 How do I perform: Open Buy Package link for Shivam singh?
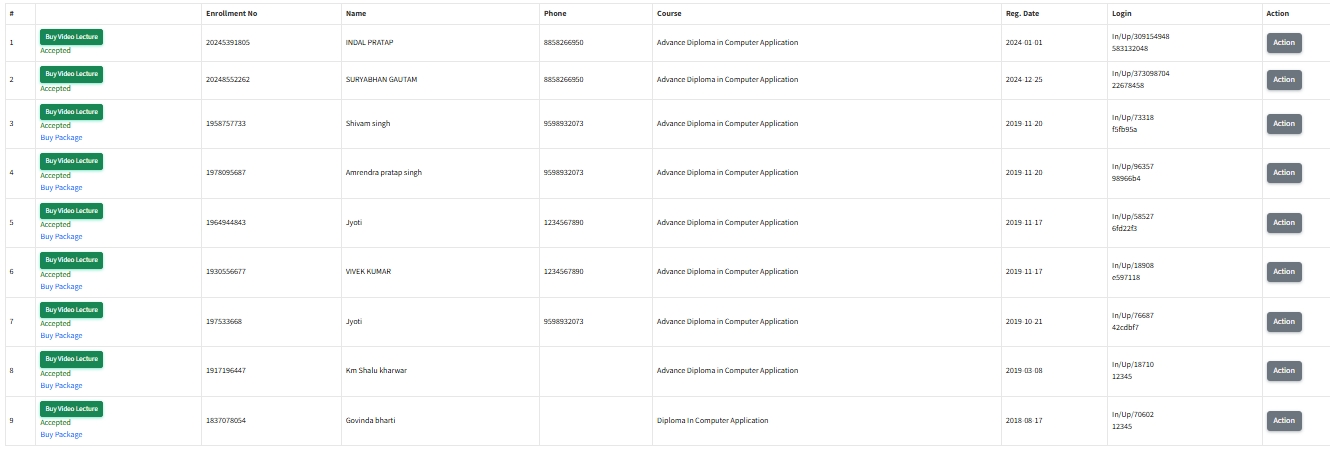pyautogui.click(x=61, y=138)
